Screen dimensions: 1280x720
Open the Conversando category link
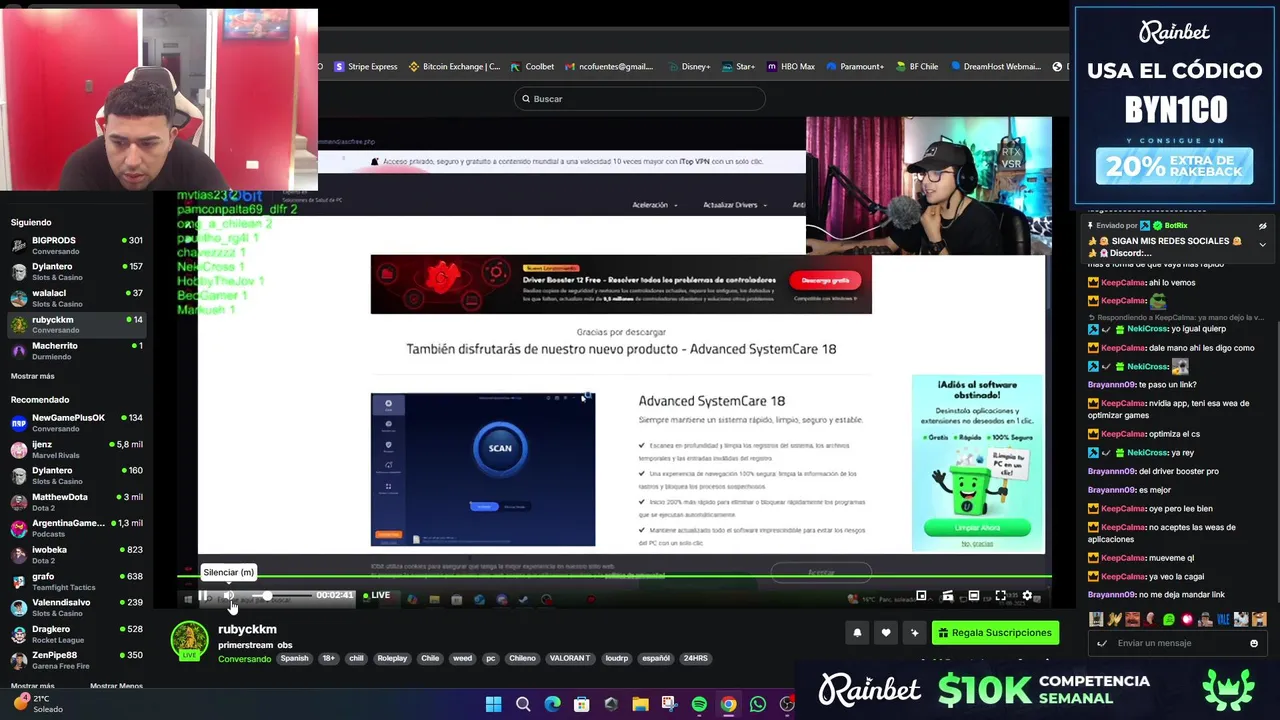pos(244,659)
